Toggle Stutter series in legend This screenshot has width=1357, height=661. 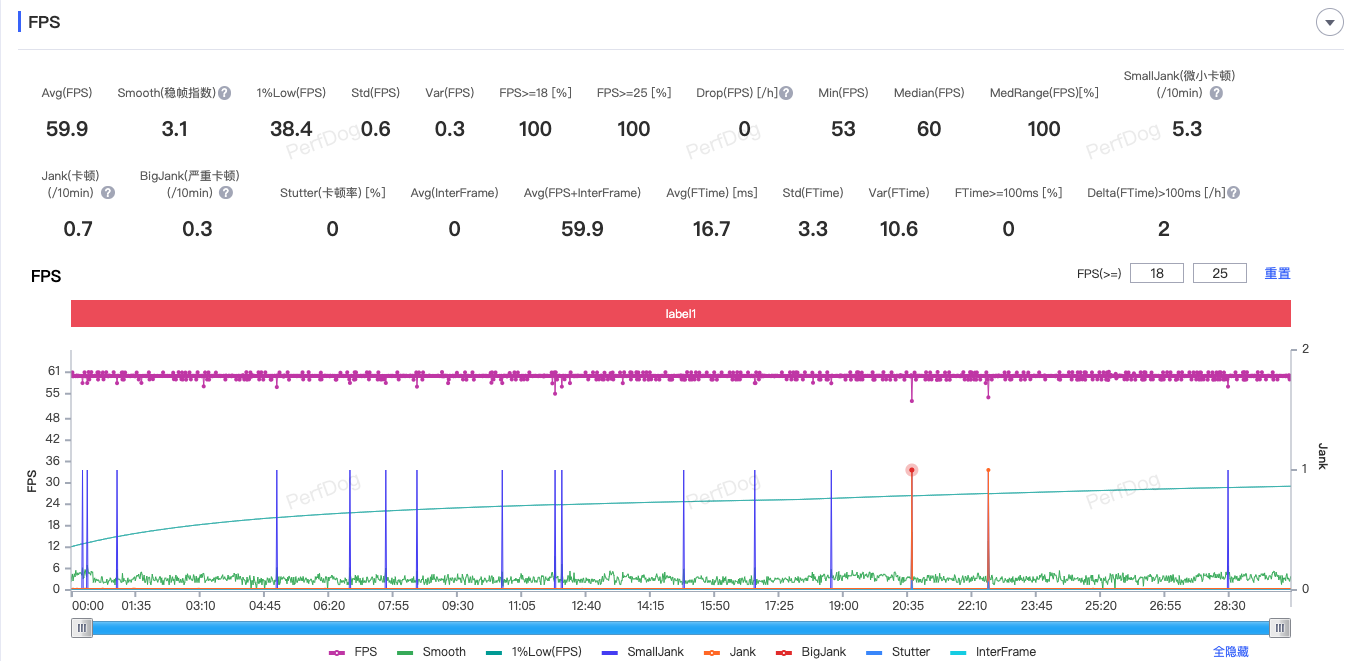(x=898, y=652)
